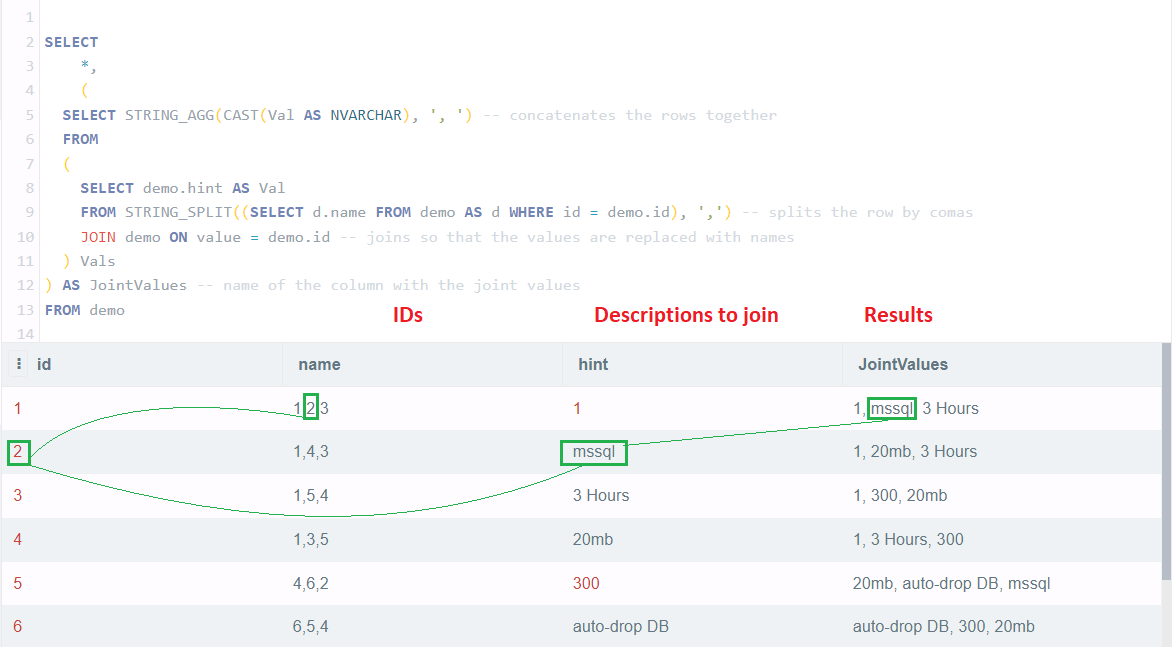Click the id cell with value 1
The image size is (1172, 648).
[x=18, y=408]
